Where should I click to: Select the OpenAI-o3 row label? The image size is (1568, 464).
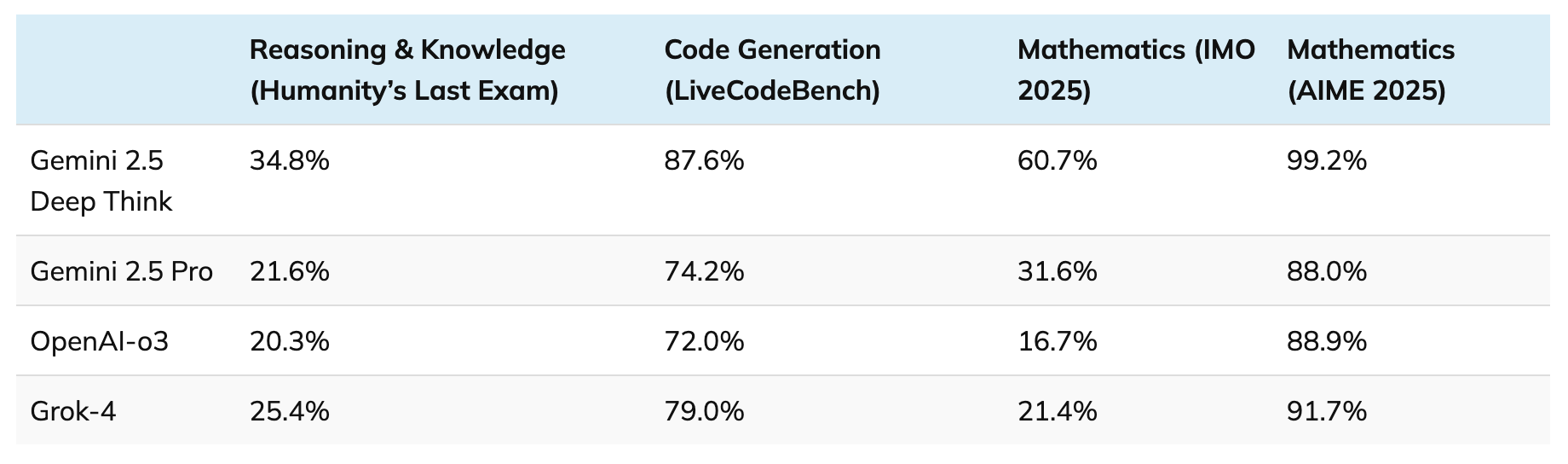coord(99,341)
